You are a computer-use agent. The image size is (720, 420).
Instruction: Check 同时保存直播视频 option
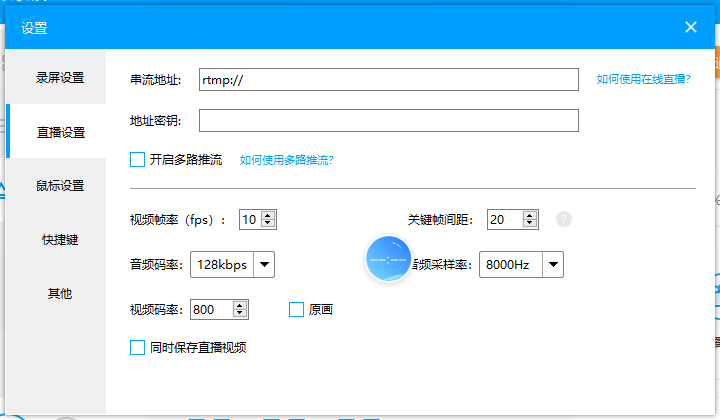coord(138,348)
